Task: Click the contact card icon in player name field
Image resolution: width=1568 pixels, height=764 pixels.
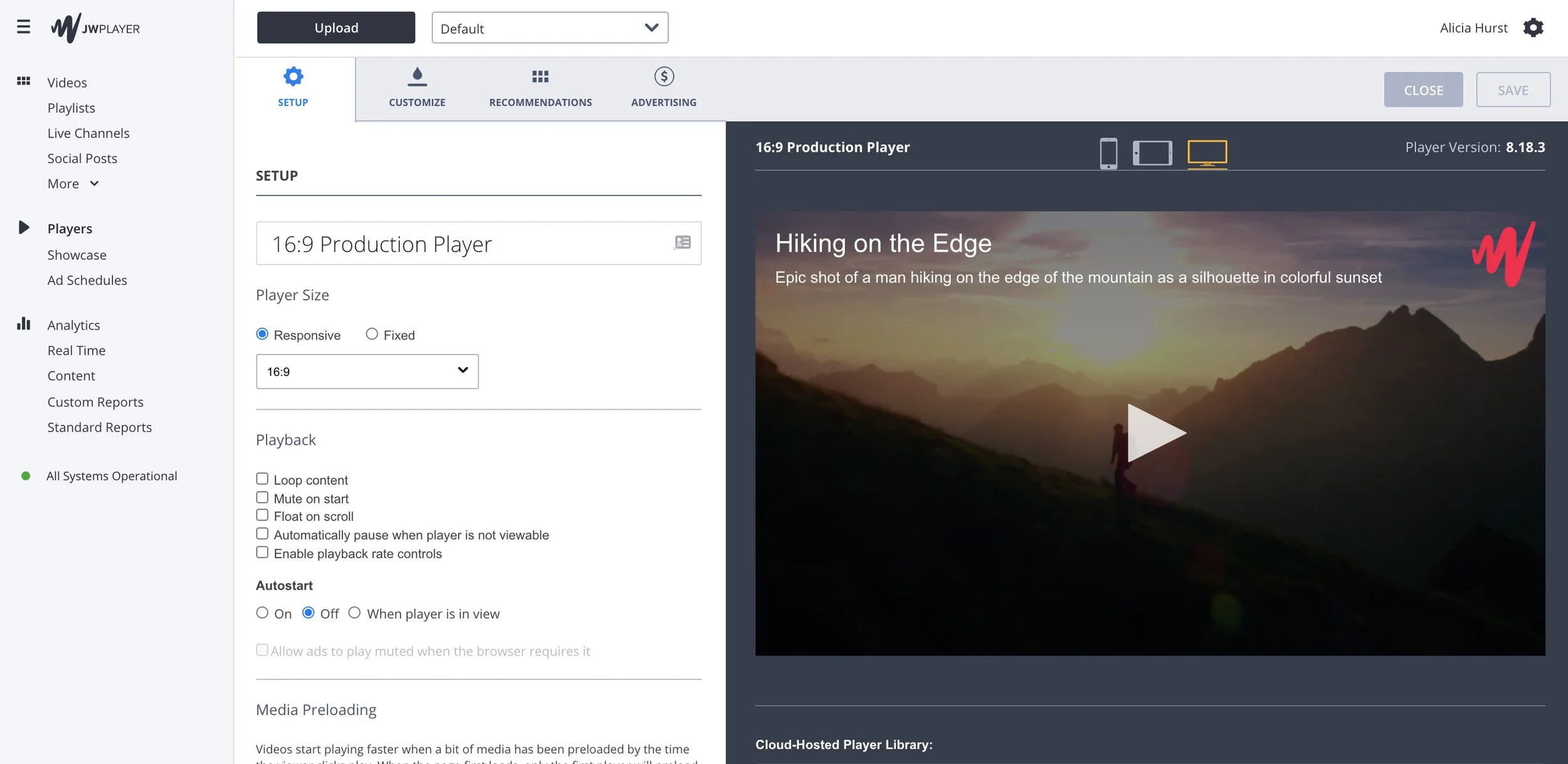Action: point(682,243)
